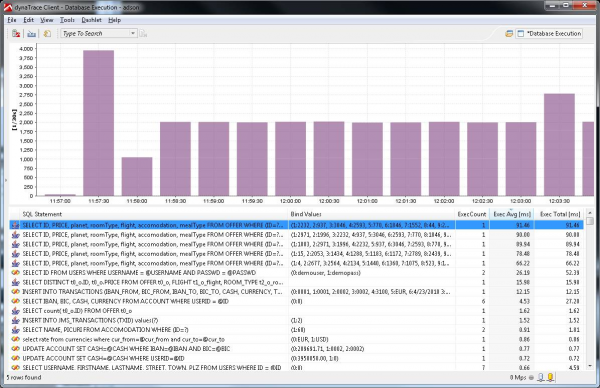Image resolution: width=600 pixels, height=388 pixels.
Task: Select the UPDATE ACCOUNT WHERE USERID row
Action: point(297,358)
